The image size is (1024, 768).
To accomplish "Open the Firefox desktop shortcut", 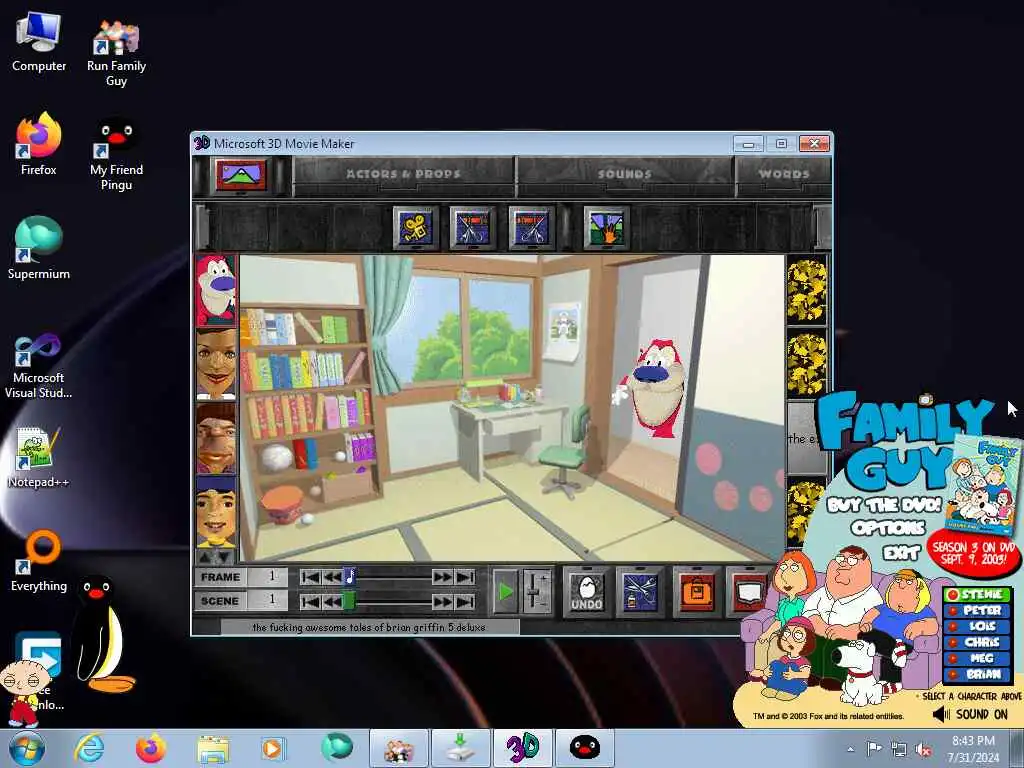I will [x=39, y=144].
